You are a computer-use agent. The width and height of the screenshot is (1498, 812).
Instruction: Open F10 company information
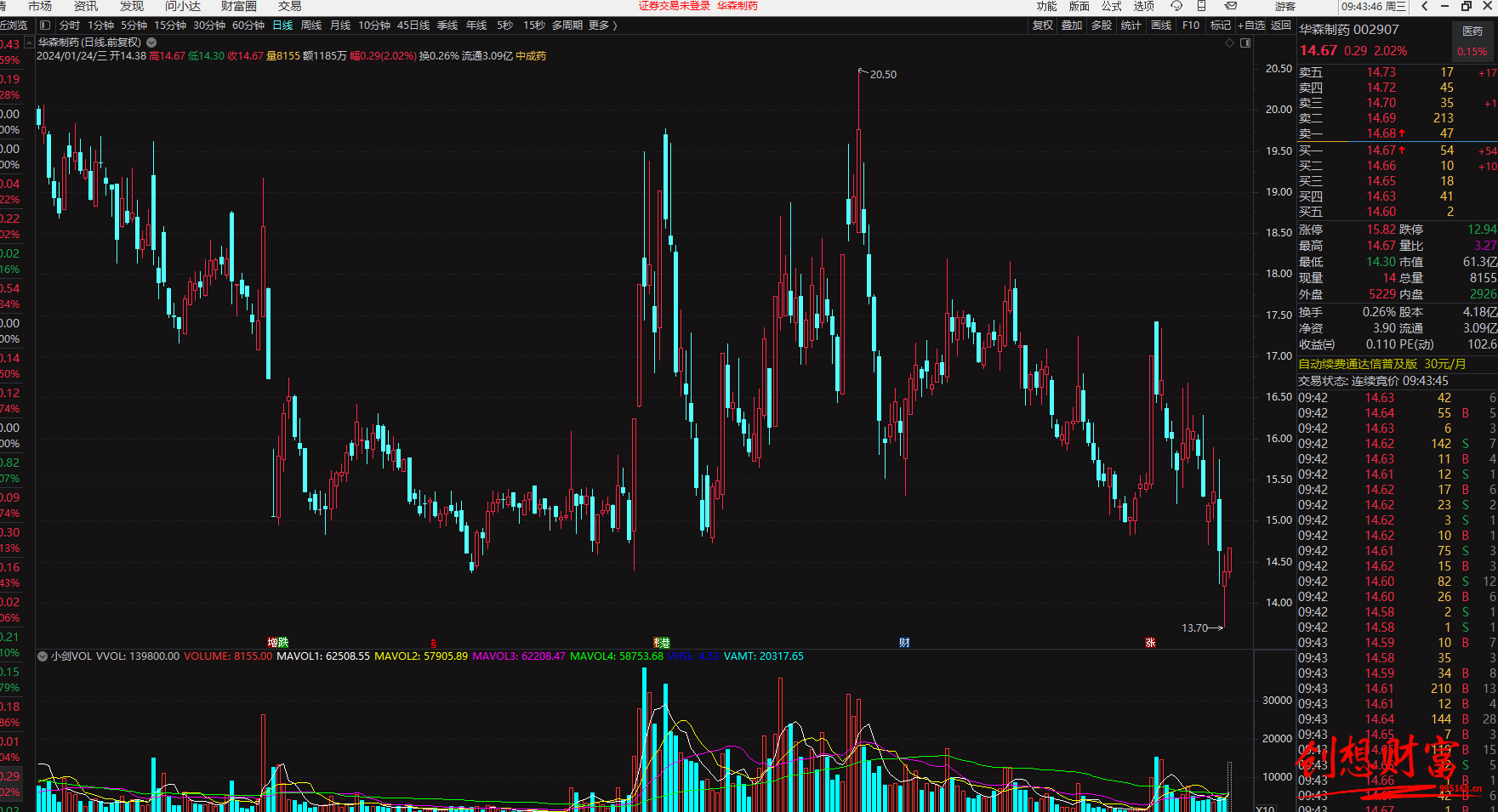[1191, 26]
